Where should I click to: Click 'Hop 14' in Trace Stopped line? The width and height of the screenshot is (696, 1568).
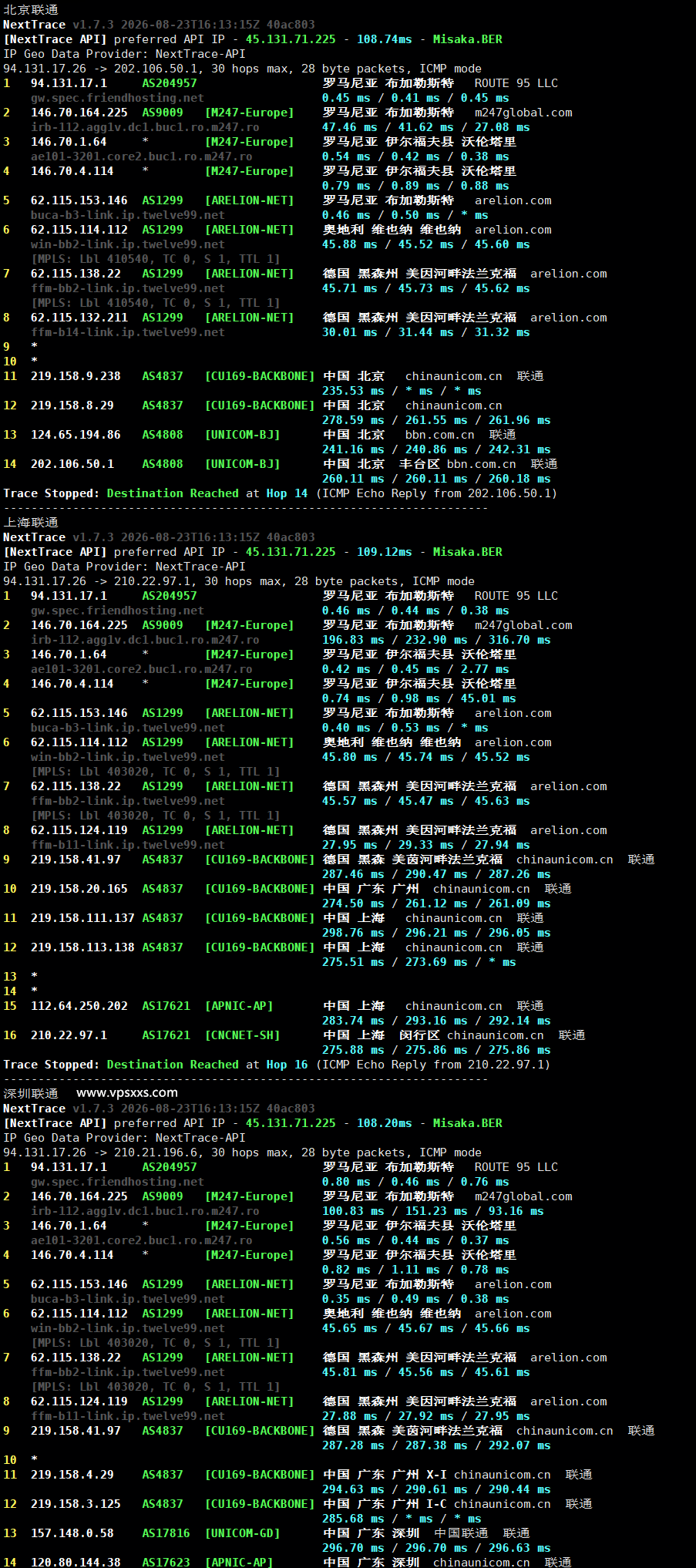[287, 493]
